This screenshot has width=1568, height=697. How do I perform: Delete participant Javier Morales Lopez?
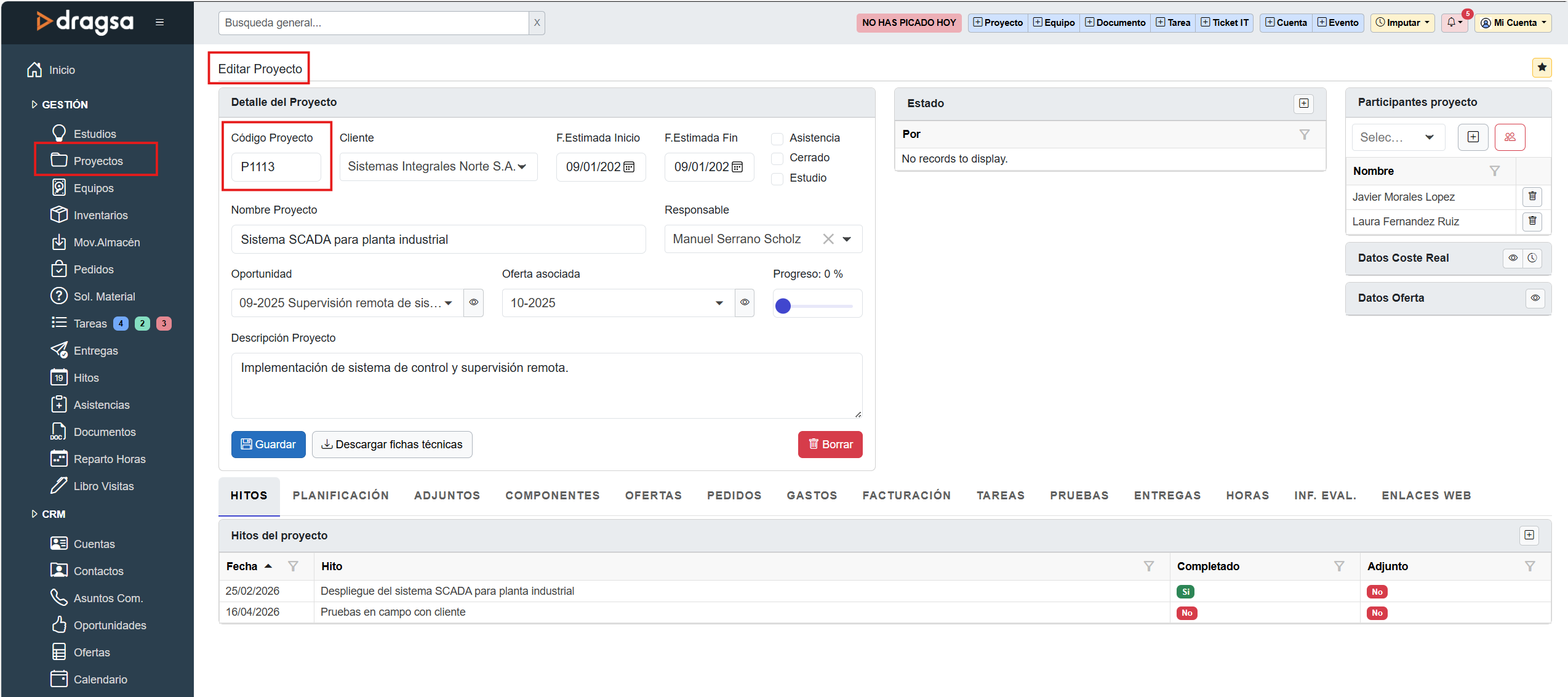click(1532, 196)
